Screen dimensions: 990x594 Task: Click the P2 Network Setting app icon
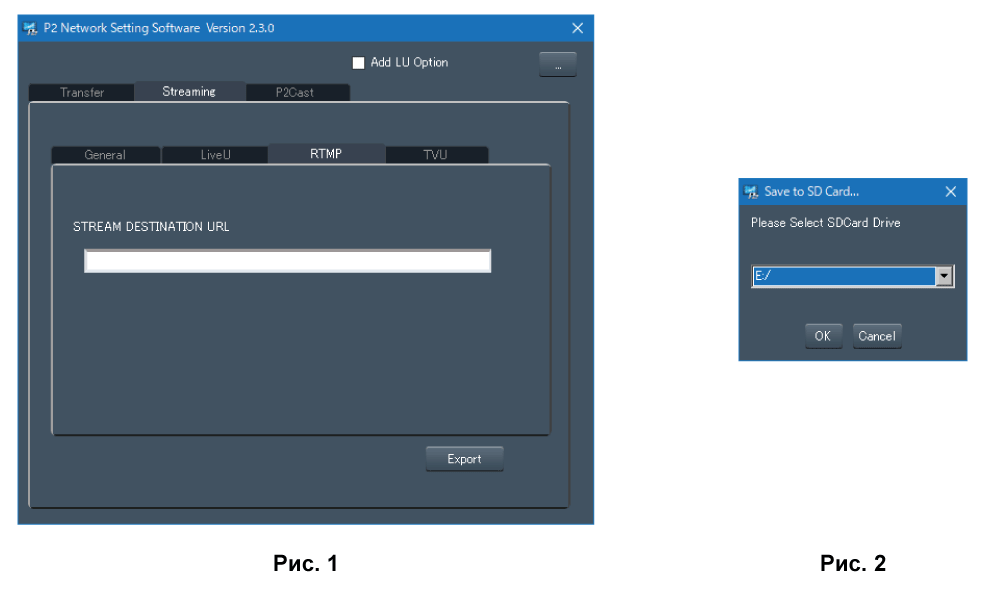point(30,28)
